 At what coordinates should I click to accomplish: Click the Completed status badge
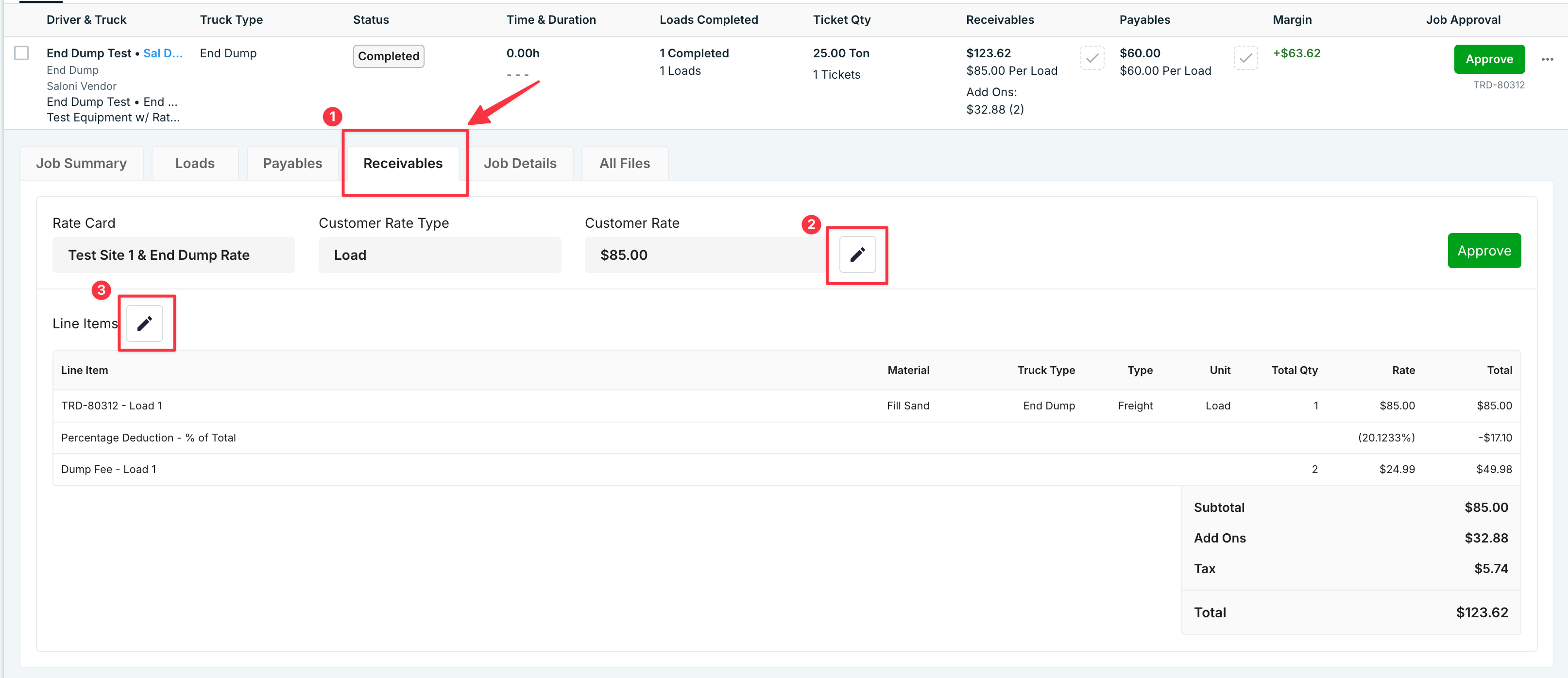click(x=388, y=56)
